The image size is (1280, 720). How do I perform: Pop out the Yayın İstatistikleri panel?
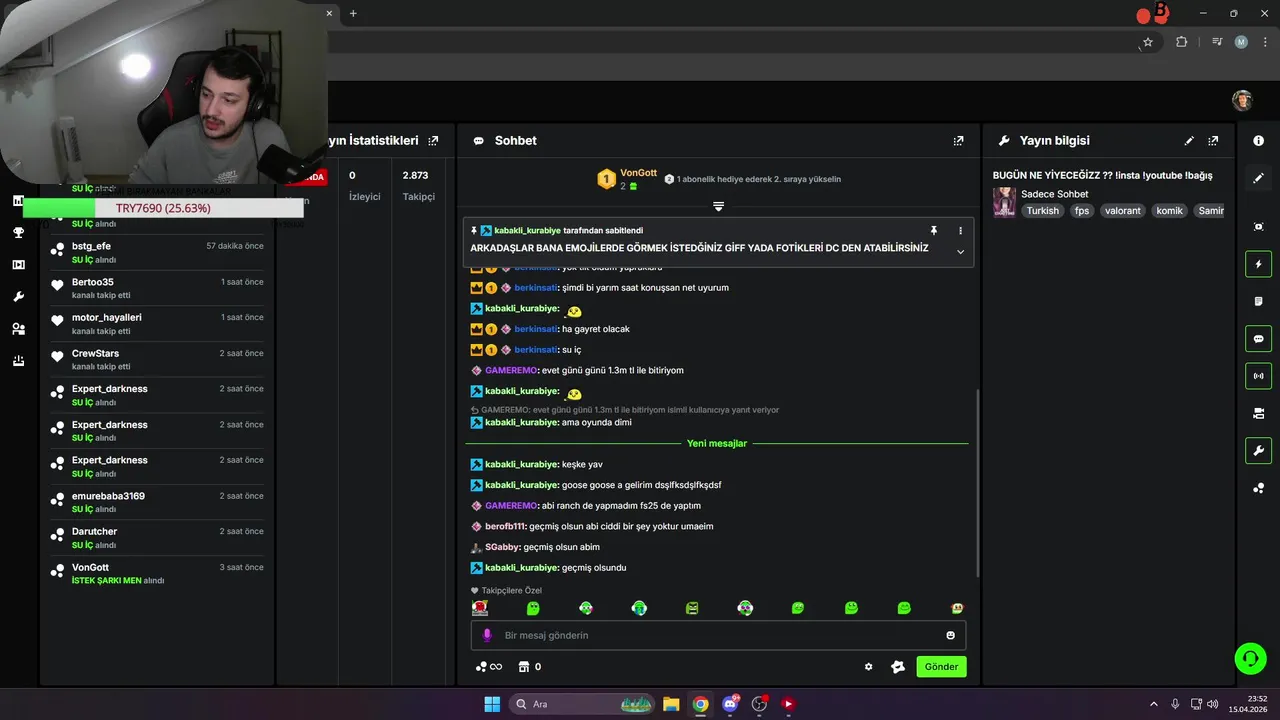[x=433, y=141]
